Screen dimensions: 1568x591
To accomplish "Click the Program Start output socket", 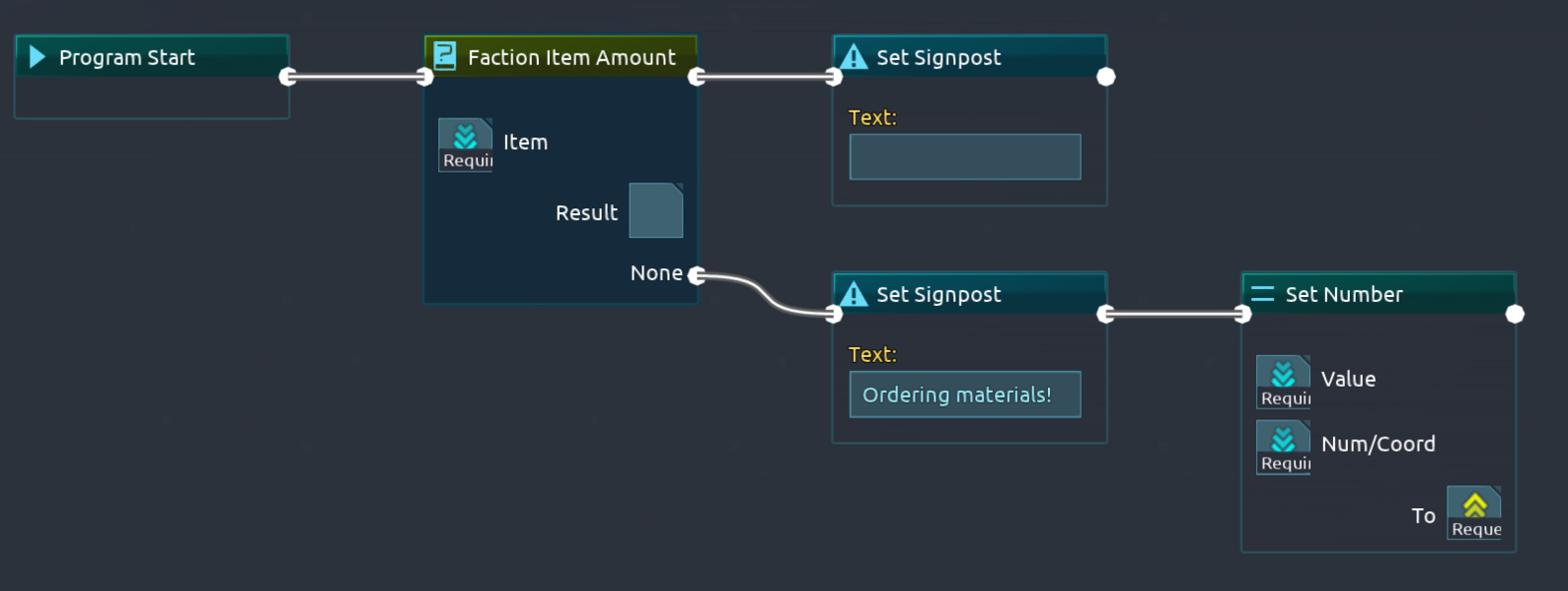I will tap(288, 76).
